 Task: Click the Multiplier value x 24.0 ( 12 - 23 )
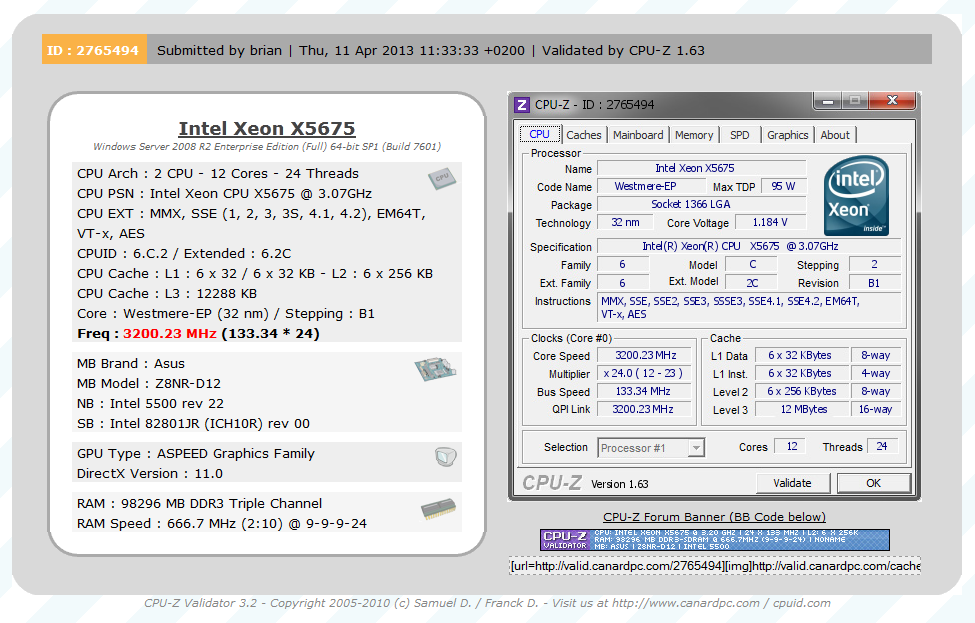(645, 373)
